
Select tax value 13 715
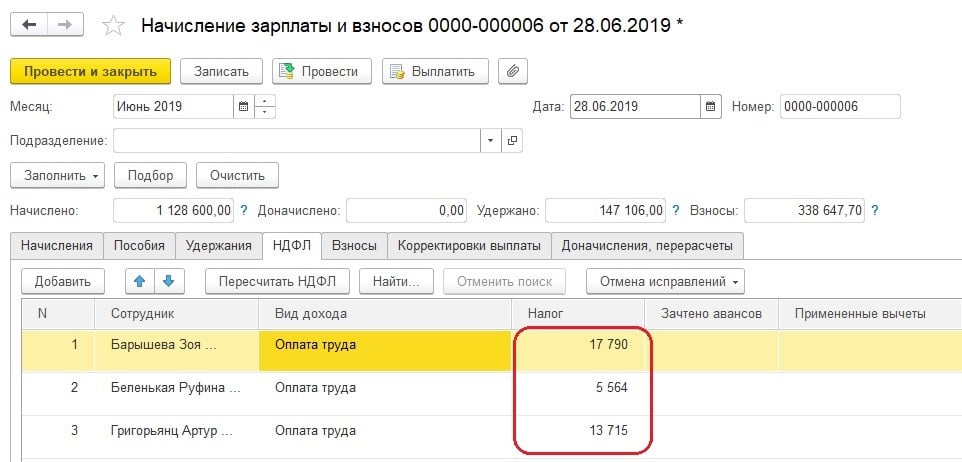coord(607,431)
